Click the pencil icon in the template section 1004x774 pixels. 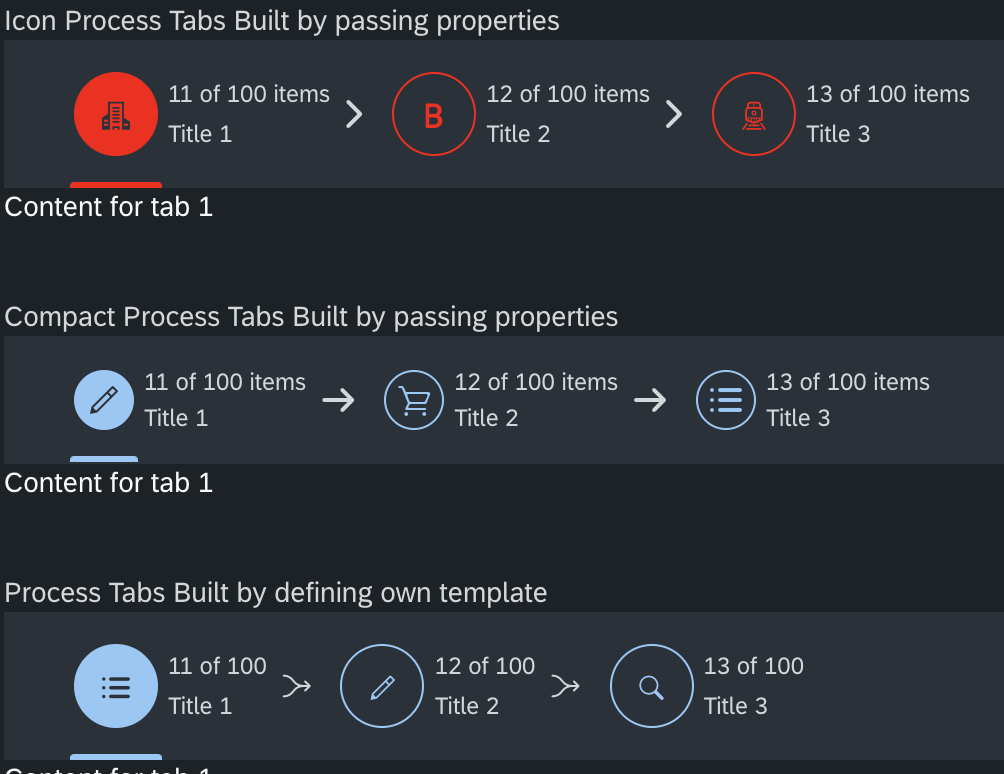(x=381, y=686)
